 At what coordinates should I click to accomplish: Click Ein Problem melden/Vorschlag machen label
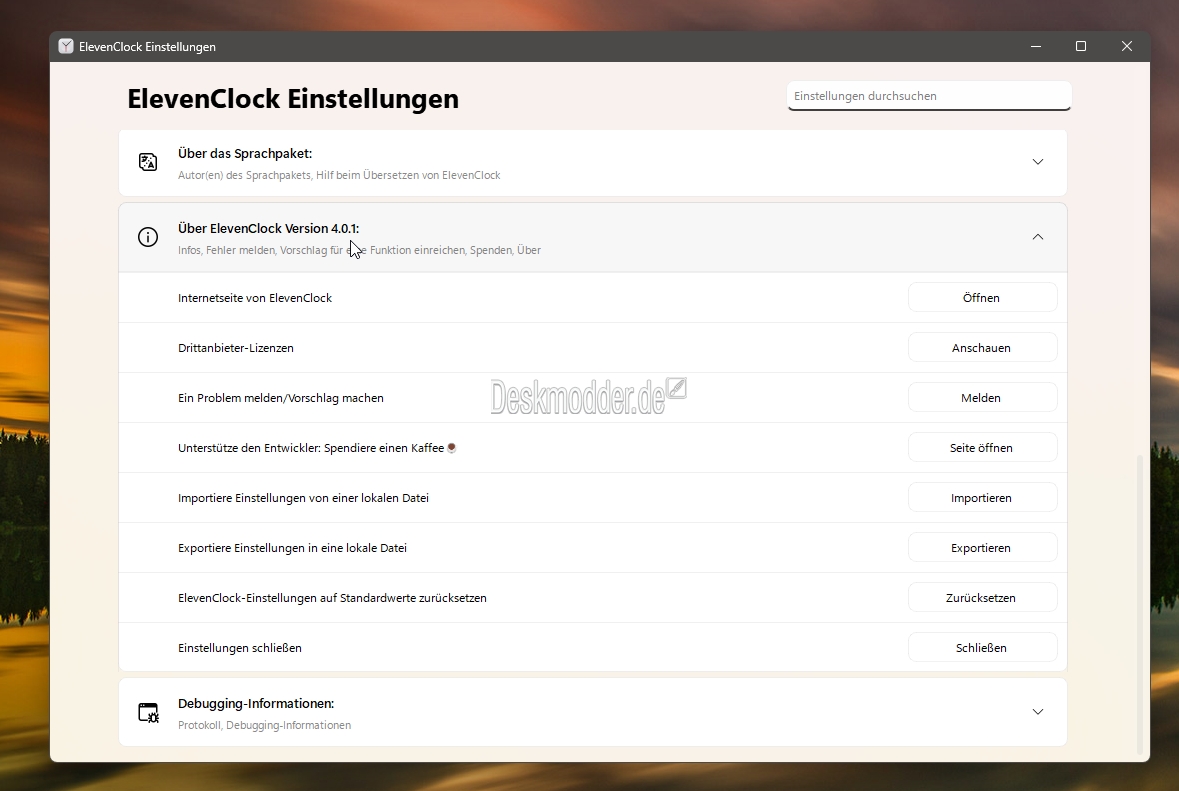[x=280, y=398]
